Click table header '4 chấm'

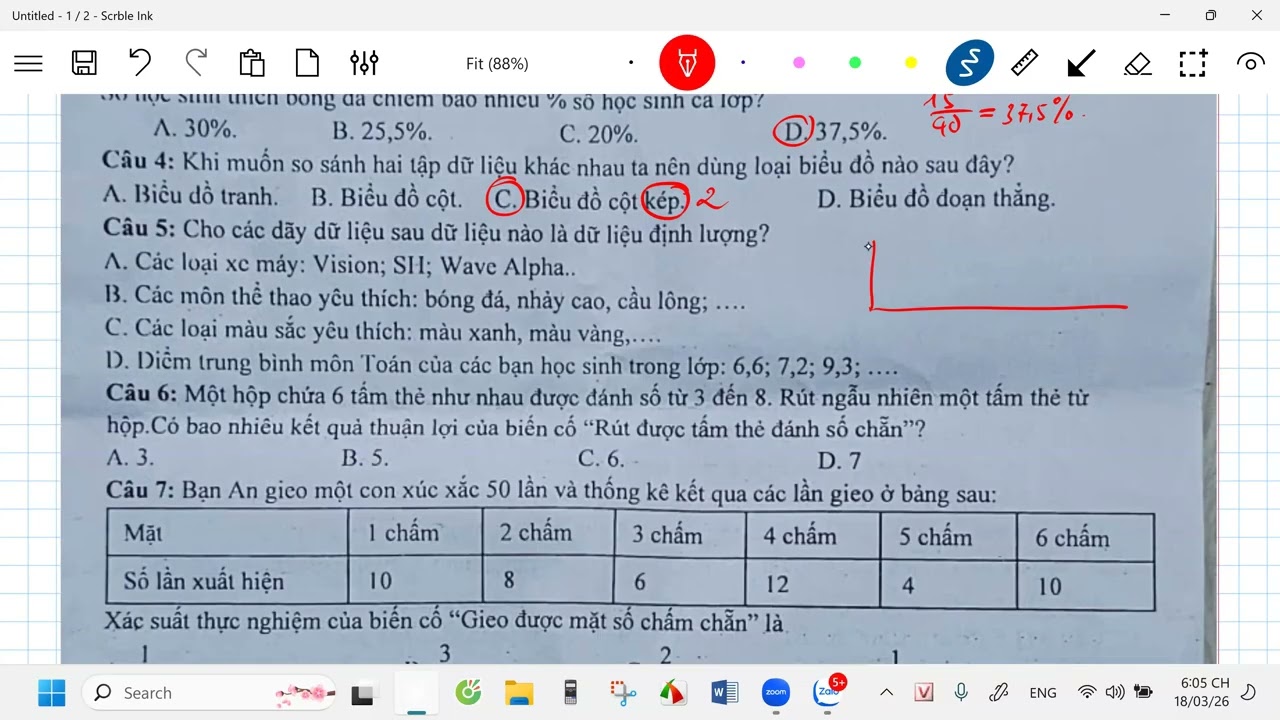point(800,536)
